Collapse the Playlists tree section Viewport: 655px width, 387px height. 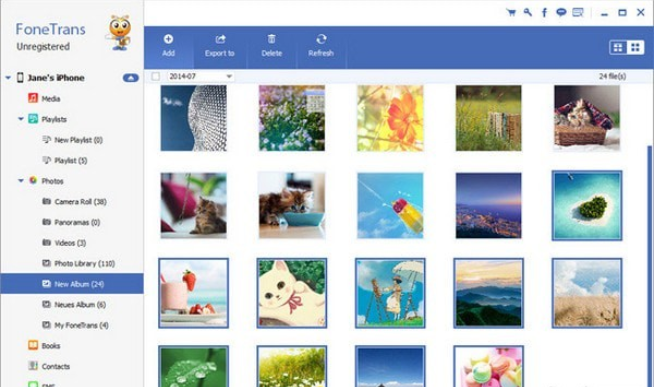pos(20,119)
